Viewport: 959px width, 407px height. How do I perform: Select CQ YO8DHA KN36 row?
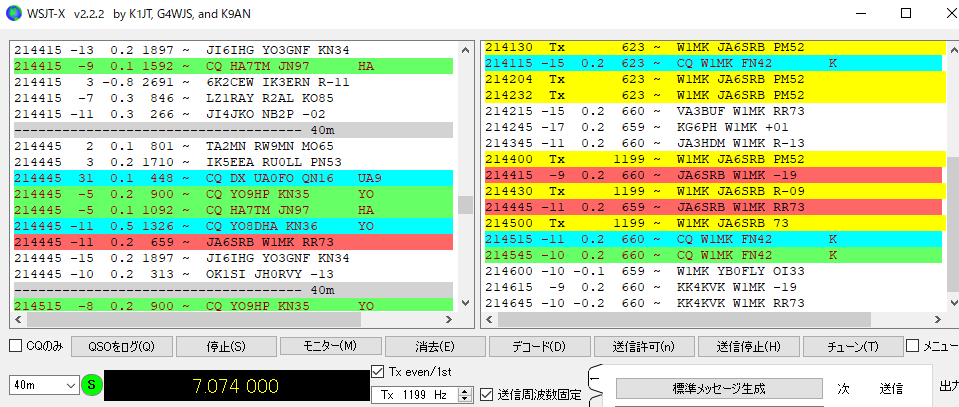(233, 226)
